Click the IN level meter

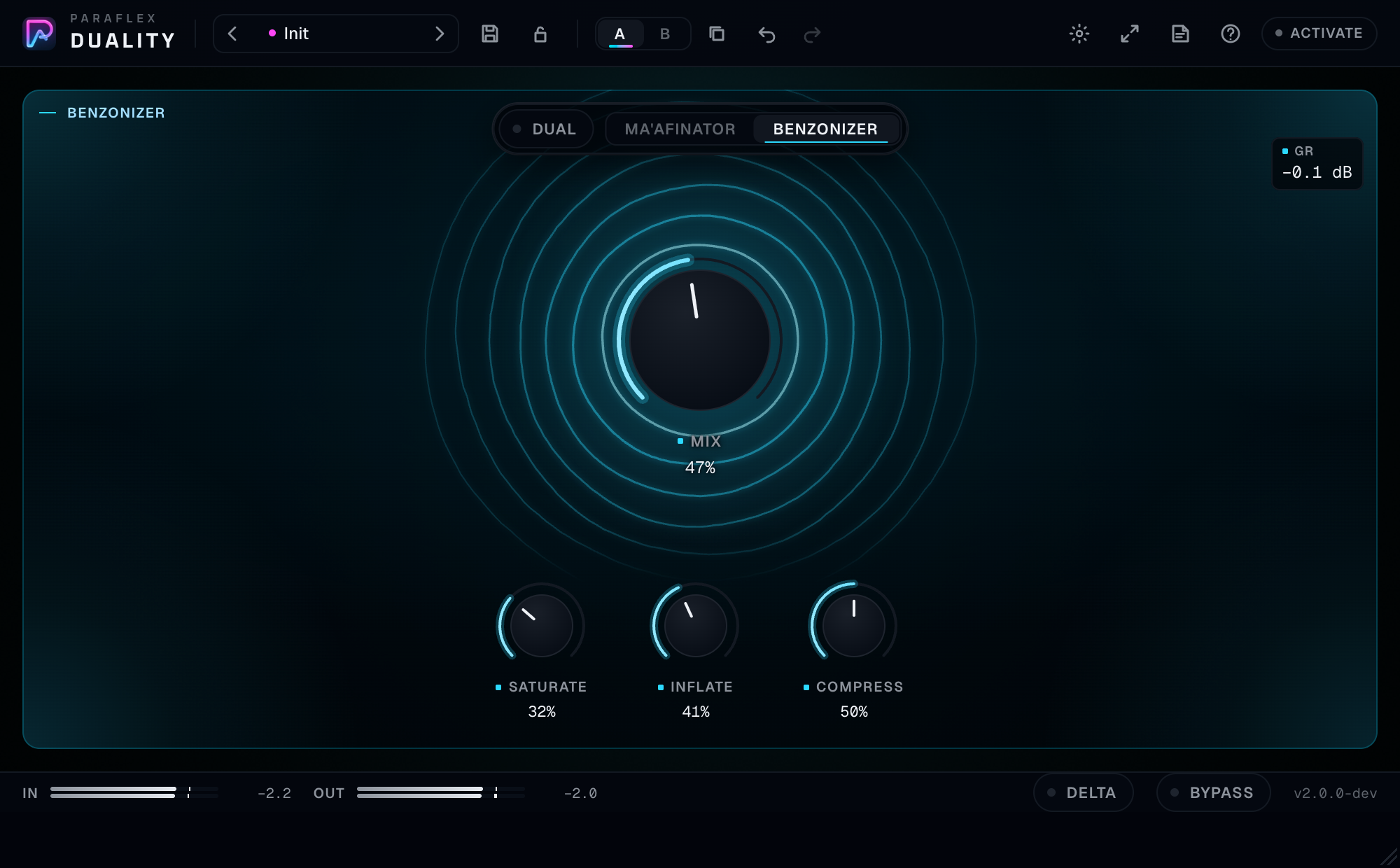pos(134,792)
